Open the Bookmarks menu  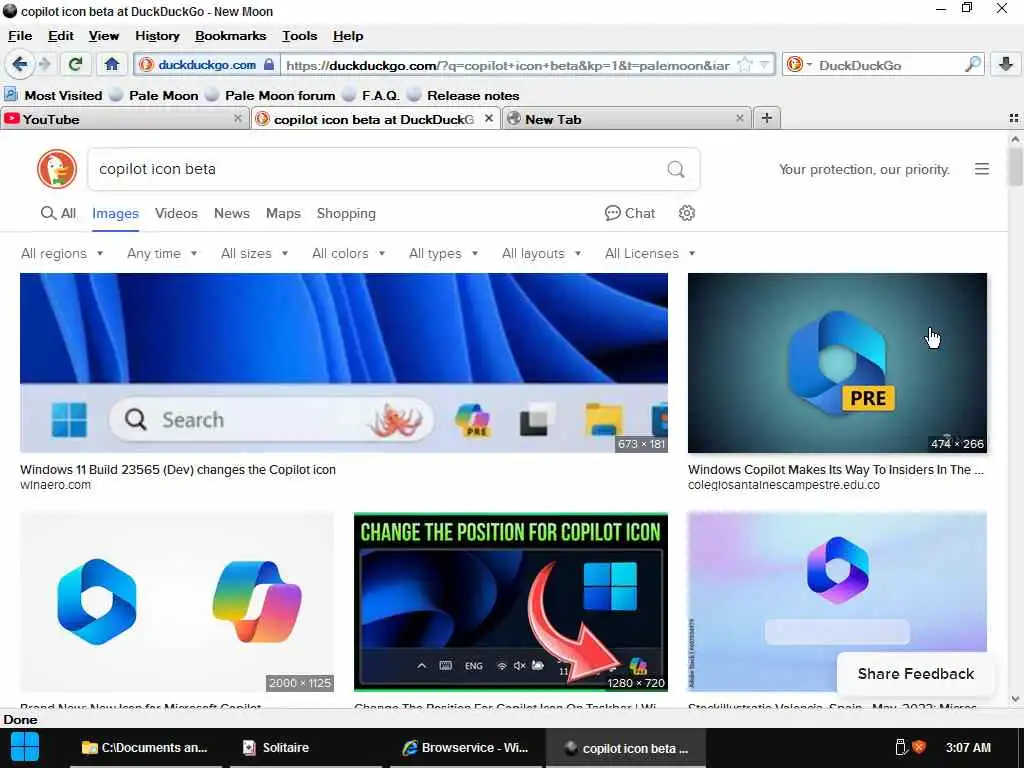231,36
